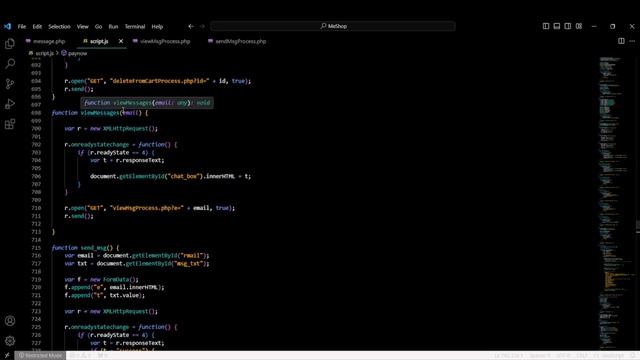Click the "viewMsgProcess.php?e=" string on line 710
This screenshot has height=360, width=640.
[147, 208]
